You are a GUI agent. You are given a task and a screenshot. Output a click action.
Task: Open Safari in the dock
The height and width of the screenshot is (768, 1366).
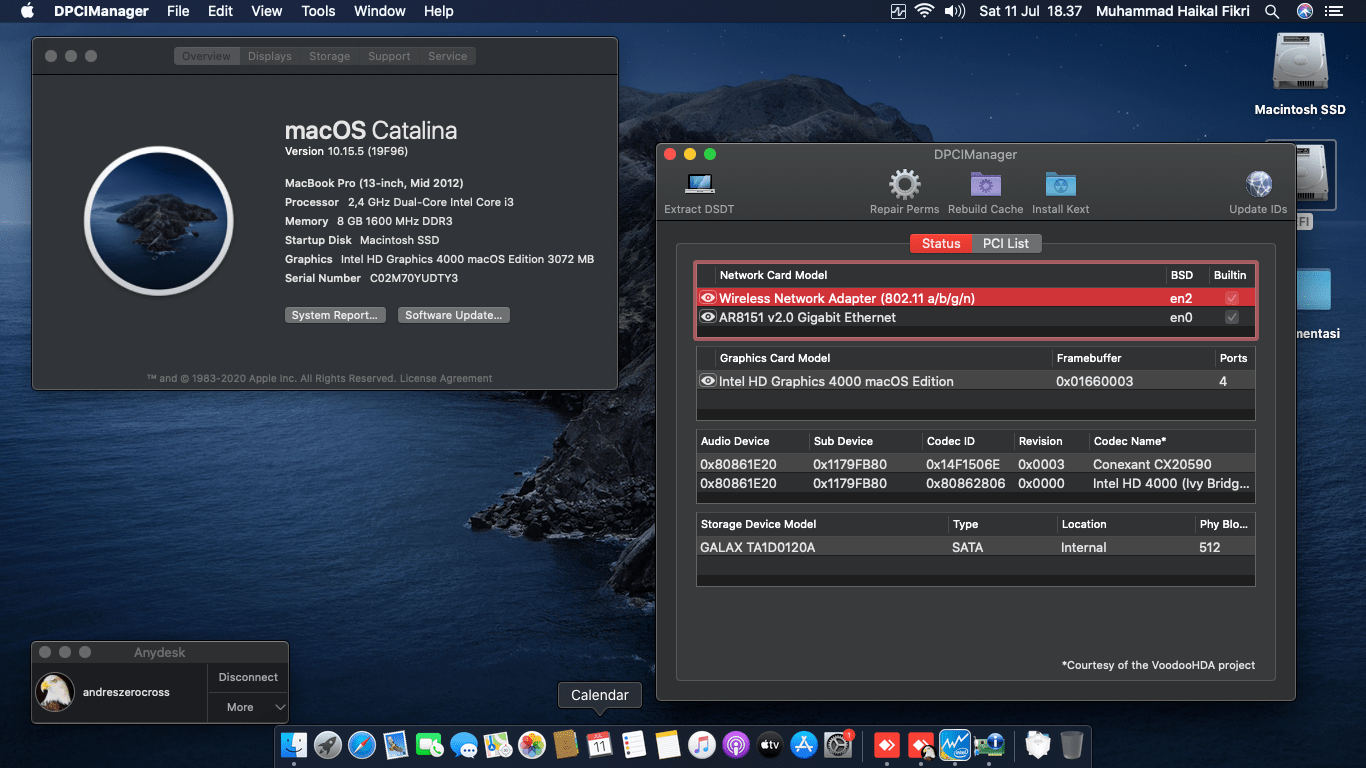(362, 745)
